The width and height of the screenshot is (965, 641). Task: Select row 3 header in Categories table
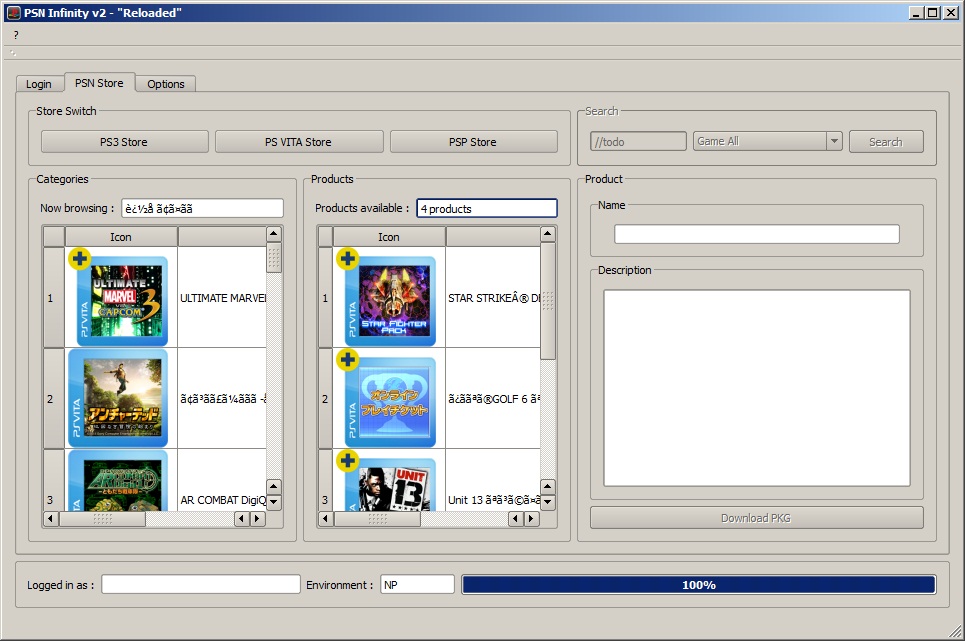(x=54, y=480)
